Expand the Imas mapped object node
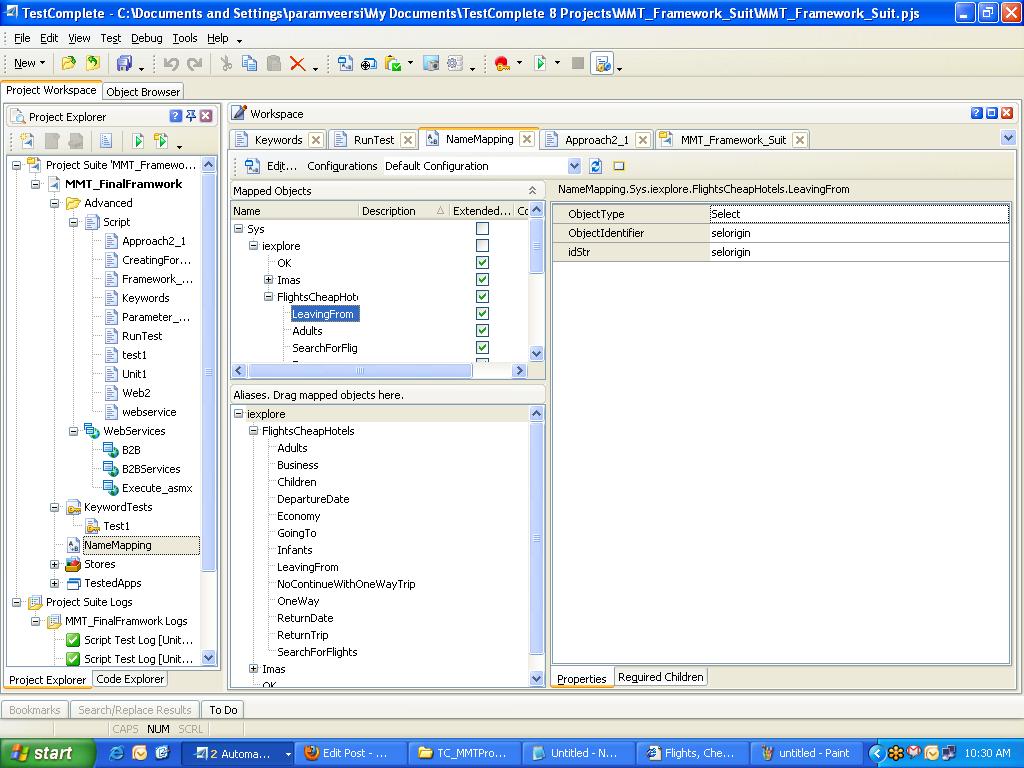This screenshot has height=768, width=1024. click(268, 280)
